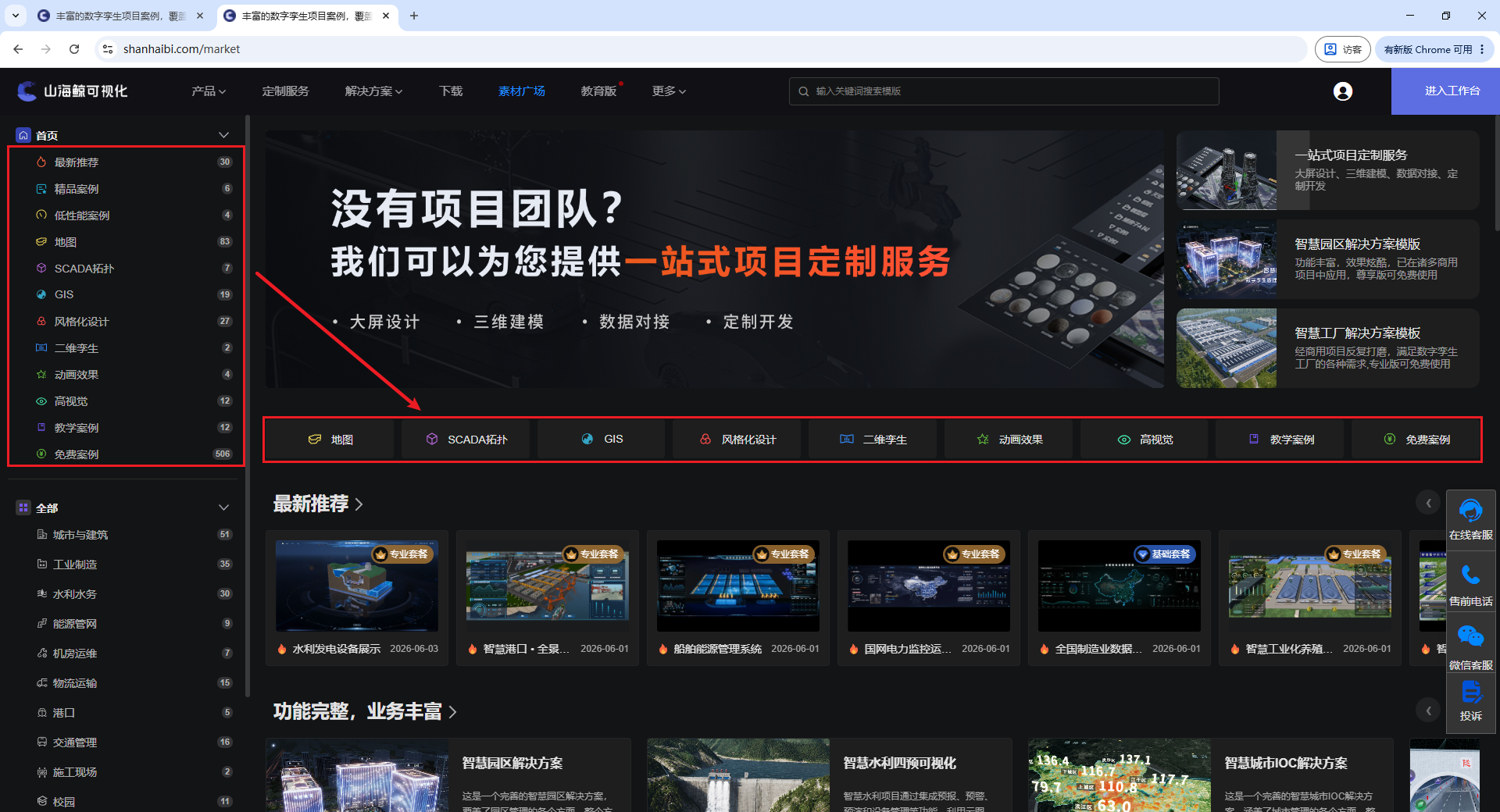Open 教育版 in top navigation
Viewport: 1500px width, 812px height.
(x=598, y=91)
